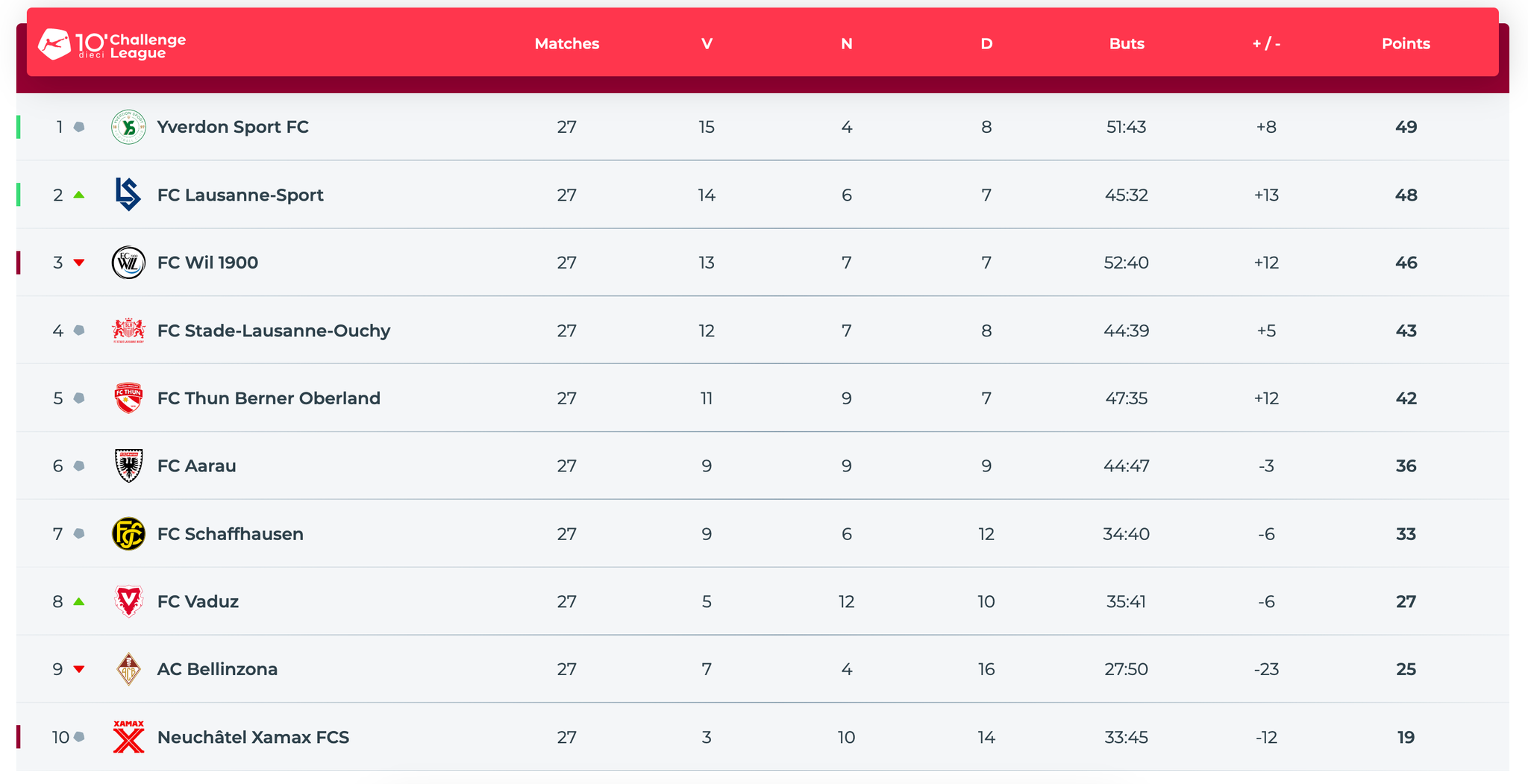1528x784 pixels.
Task: Click the red down arrow beside FC Wil 1900
Action: 79,263
